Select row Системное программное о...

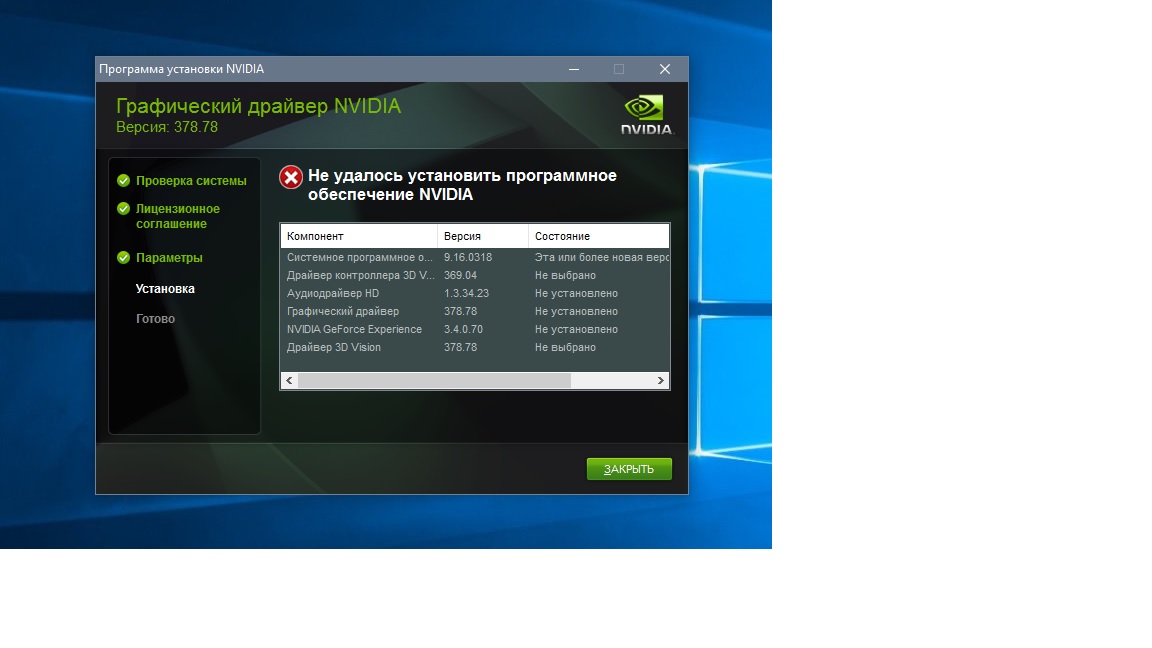click(475, 257)
